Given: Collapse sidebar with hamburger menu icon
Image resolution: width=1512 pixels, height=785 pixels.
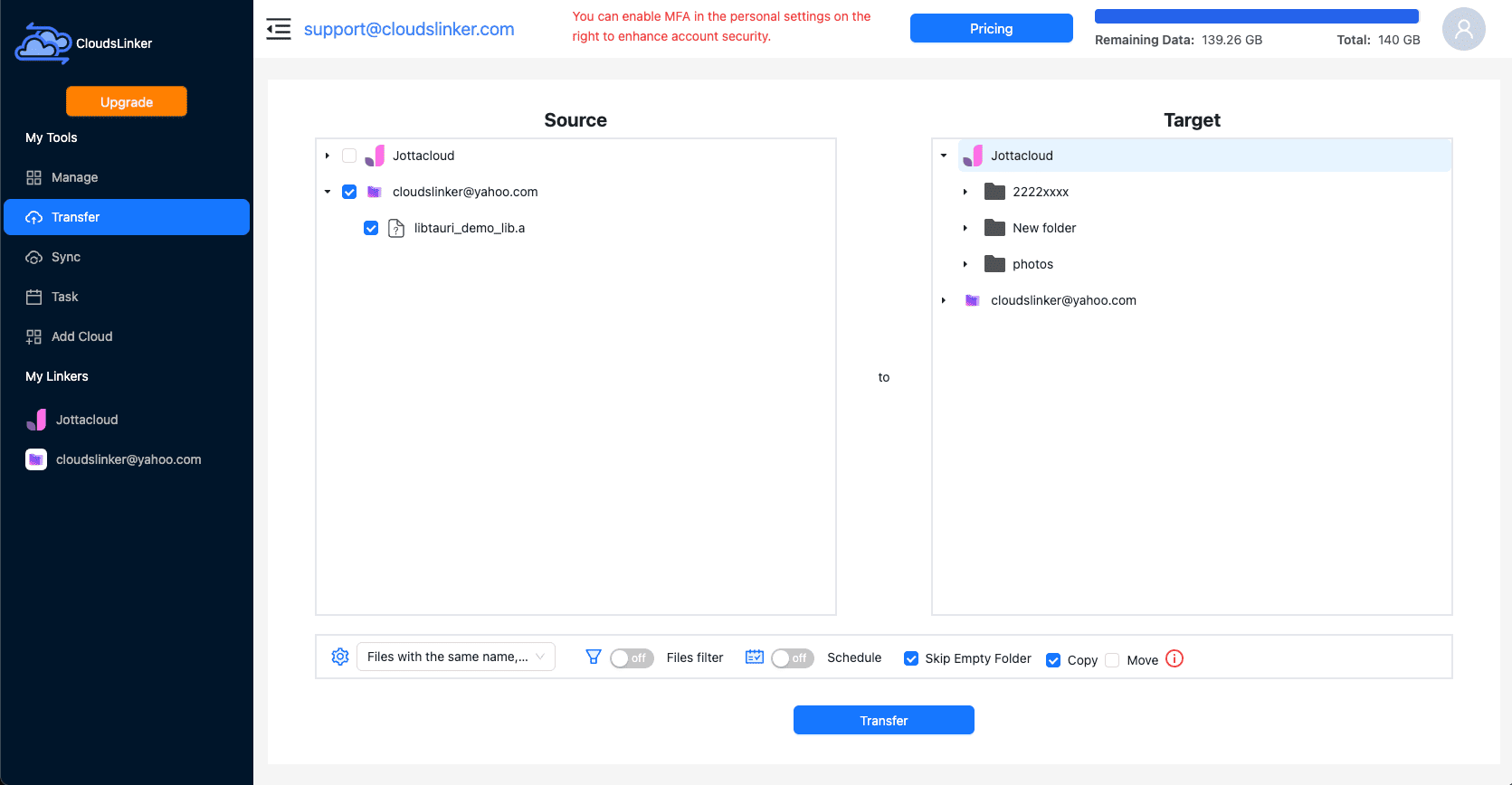Looking at the screenshot, I should click(279, 29).
